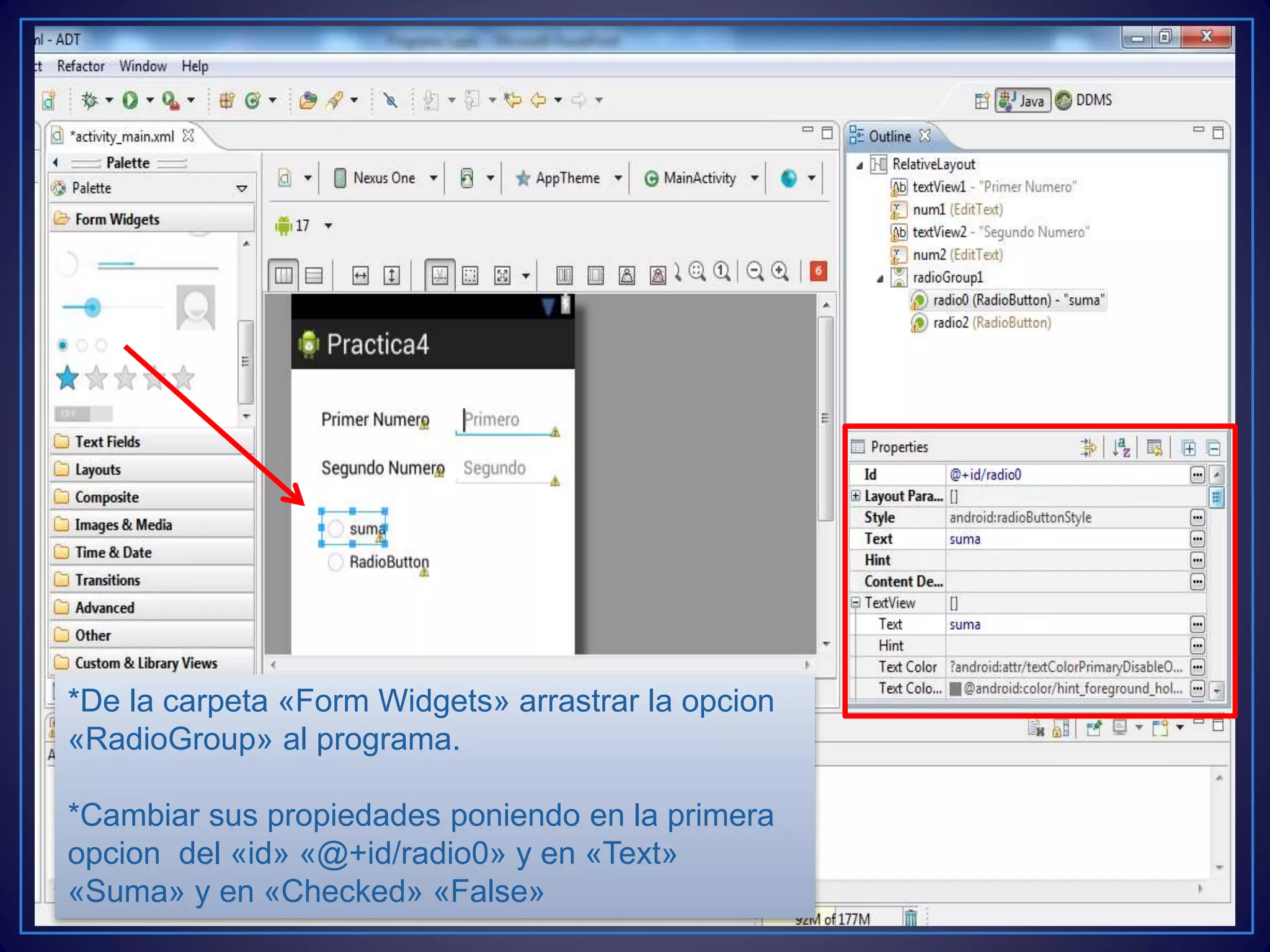The width and height of the screenshot is (1270, 952).
Task: Click the back navigation arrow in toolbar
Action: pos(538,100)
